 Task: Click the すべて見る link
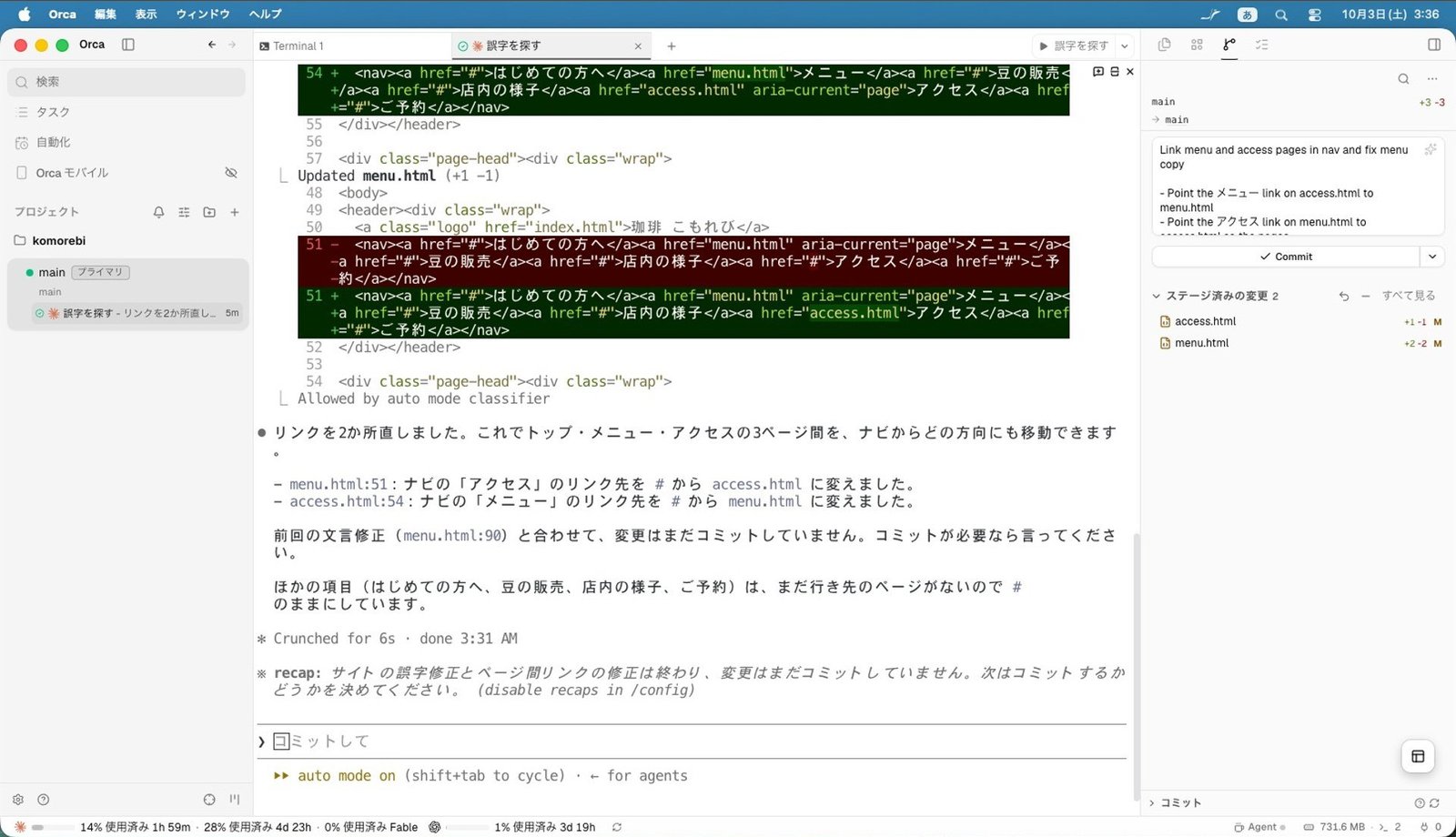[1409, 296]
